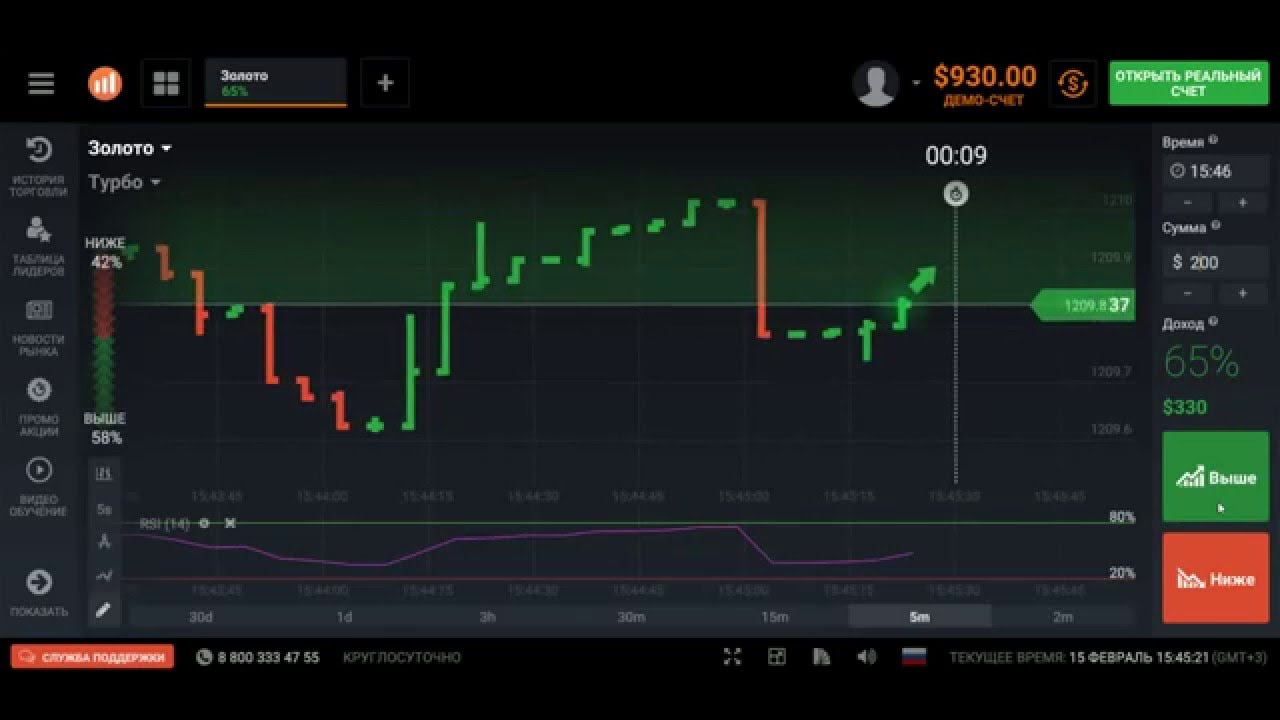Click the footer icon beside the speaker

(822, 657)
